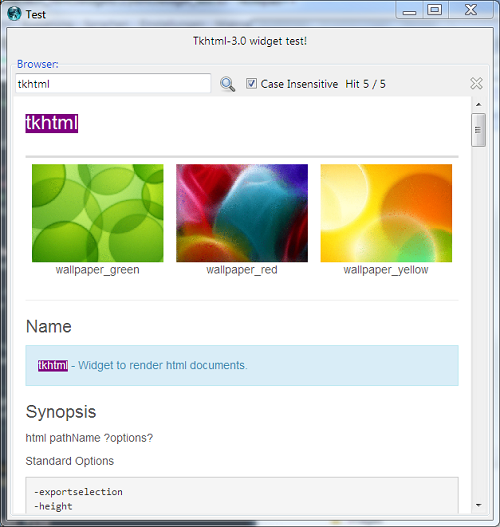Click the wallpaper_green caption
The height and width of the screenshot is (527, 500).
[97, 270]
